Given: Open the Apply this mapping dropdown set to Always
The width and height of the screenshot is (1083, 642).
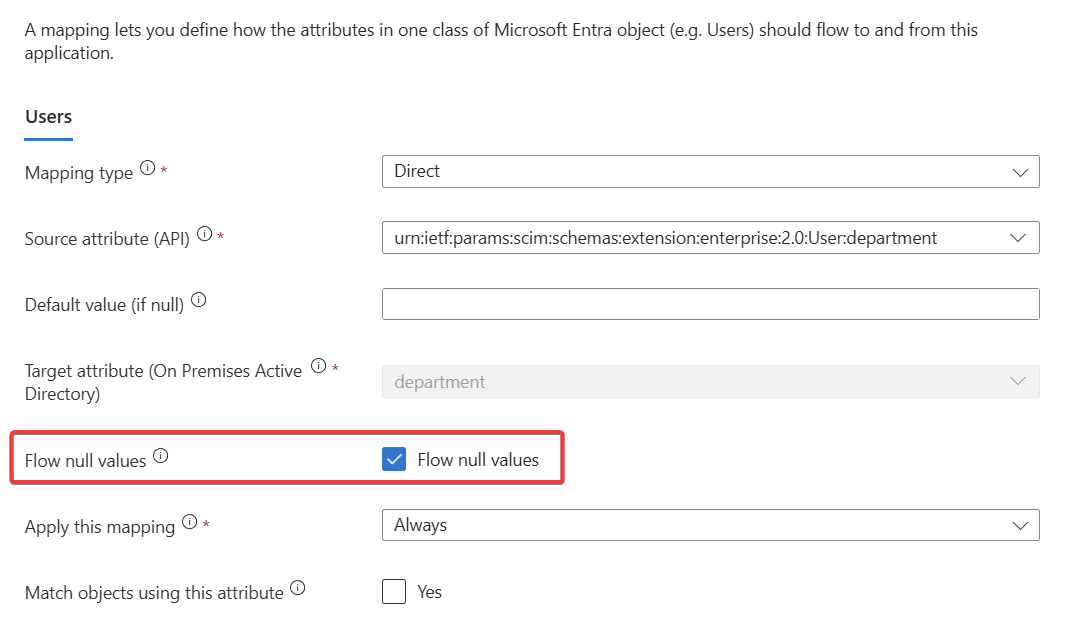Looking at the screenshot, I should pos(711,525).
